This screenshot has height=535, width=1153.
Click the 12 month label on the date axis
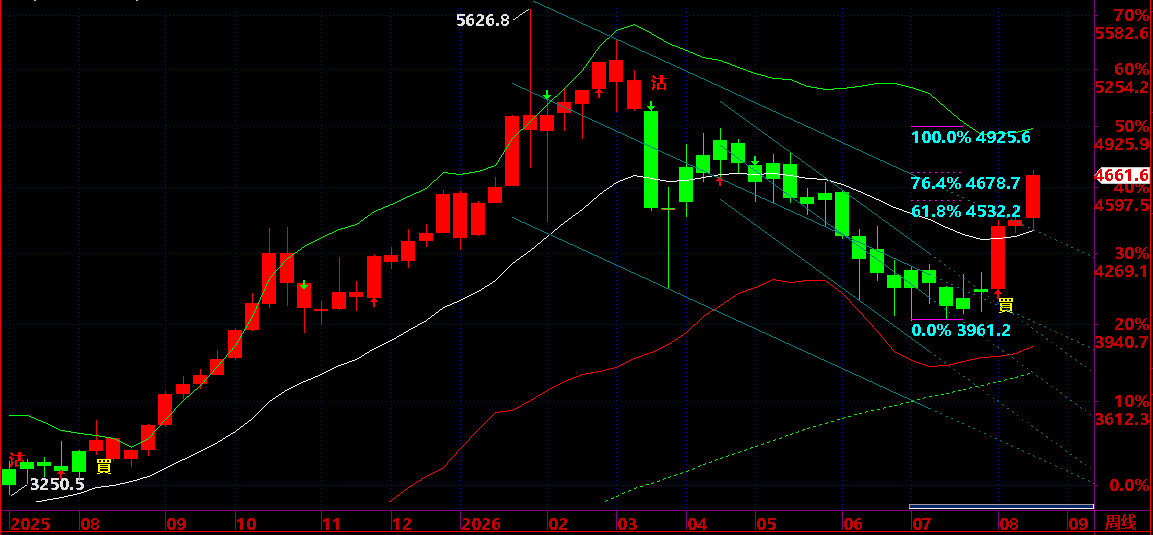click(x=401, y=524)
